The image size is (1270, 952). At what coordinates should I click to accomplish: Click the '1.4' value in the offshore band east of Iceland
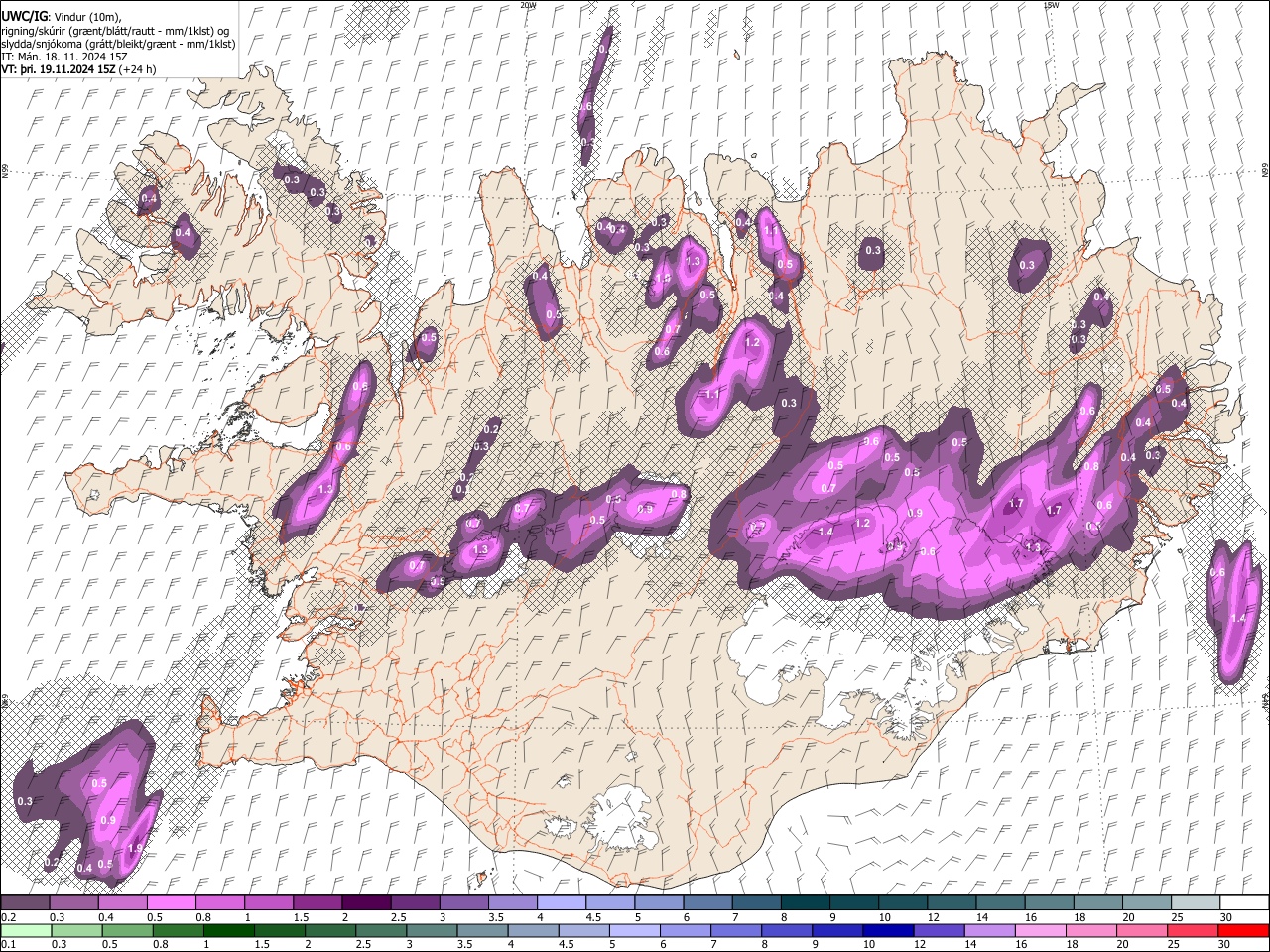(1237, 618)
